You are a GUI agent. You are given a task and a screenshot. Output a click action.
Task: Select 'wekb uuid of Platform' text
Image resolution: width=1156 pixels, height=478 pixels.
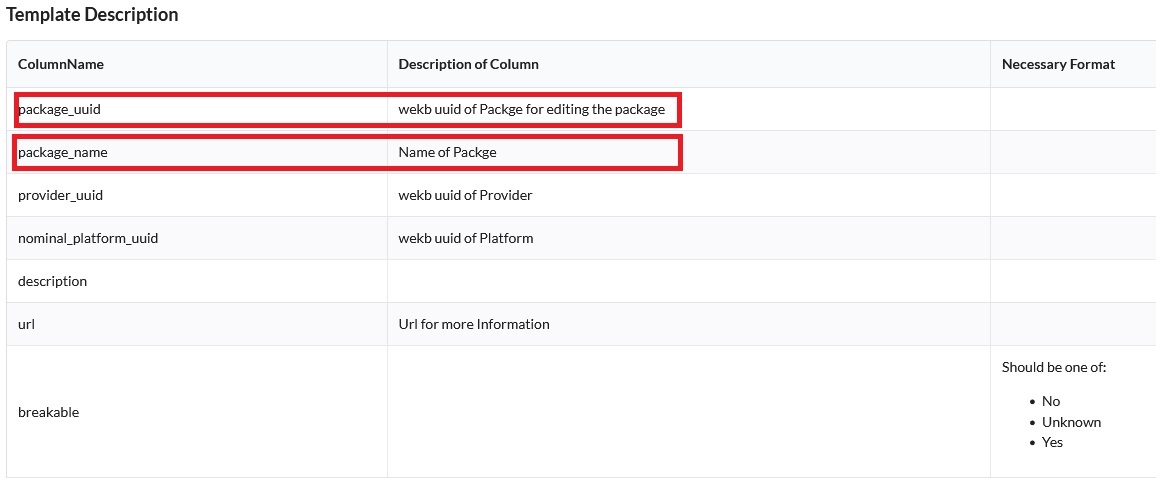tap(465, 238)
